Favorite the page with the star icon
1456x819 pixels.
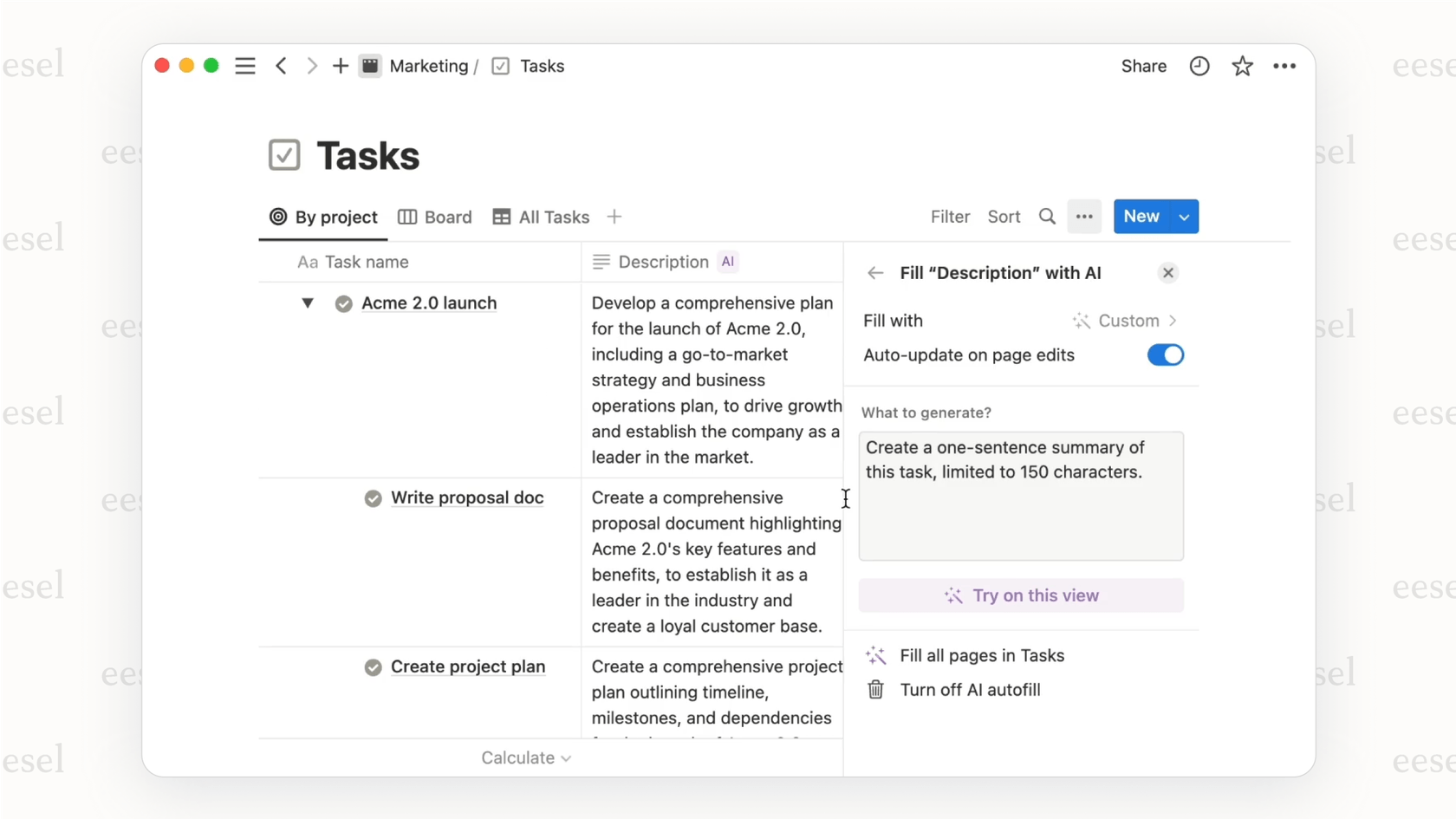pyautogui.click(x=1242, y=65)
